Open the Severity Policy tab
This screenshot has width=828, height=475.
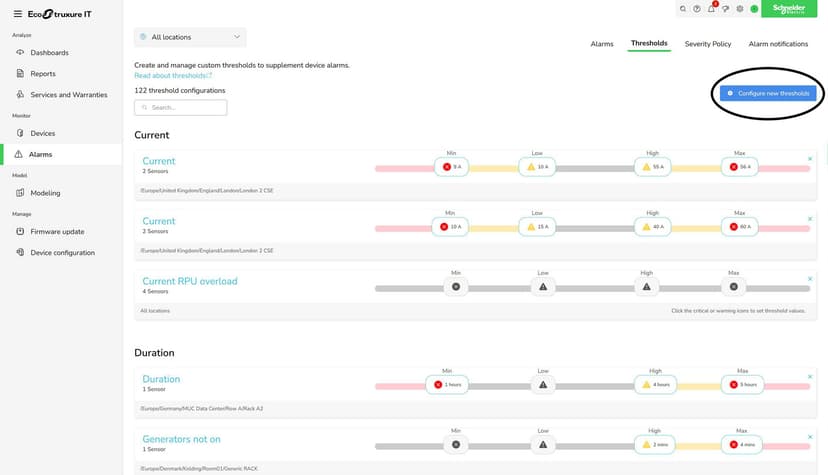click(708, 44)
